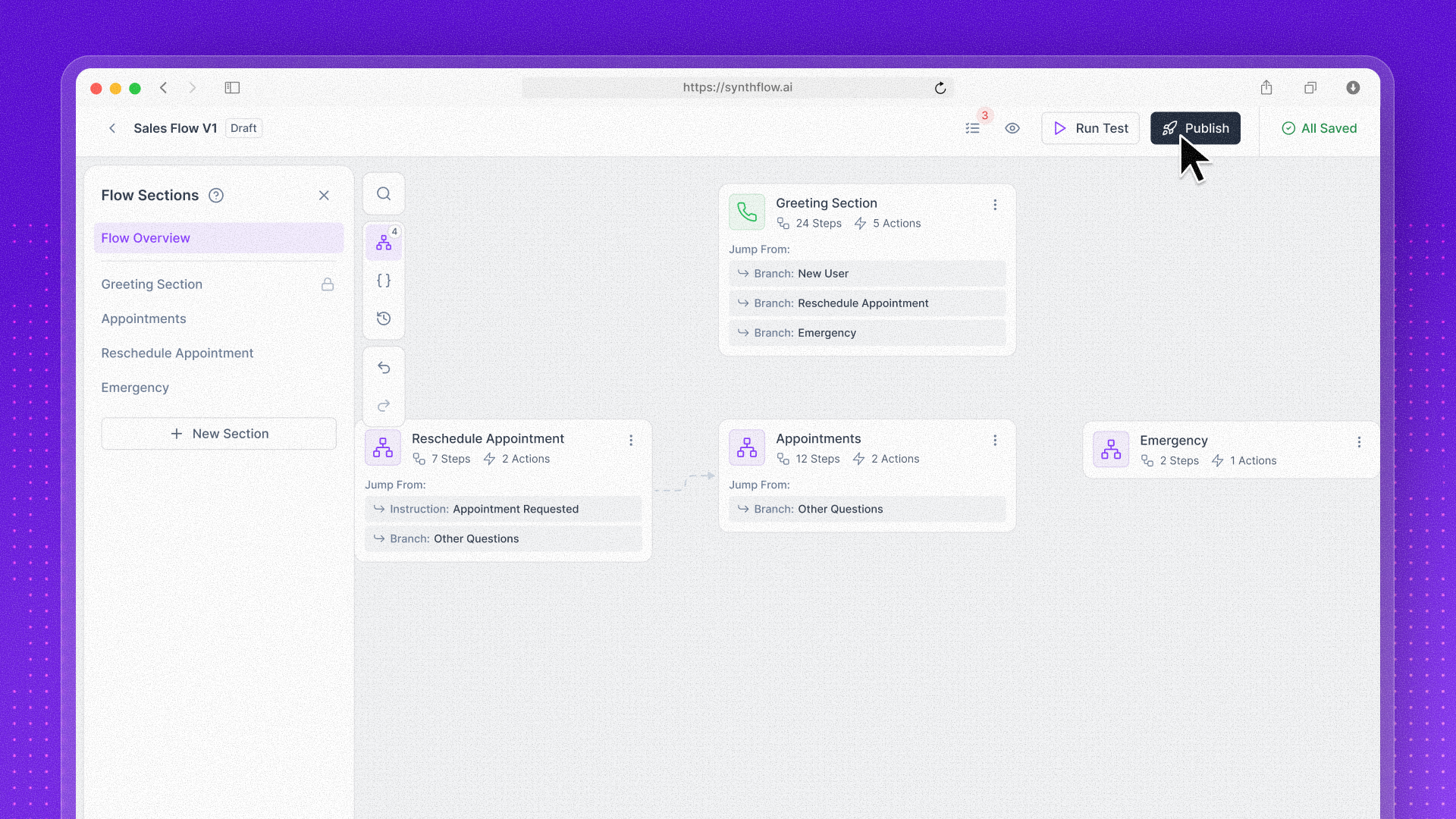Toggle the Greeting Section lock icon
This screenshot has width=1456, height=819.
pos(328,284)
